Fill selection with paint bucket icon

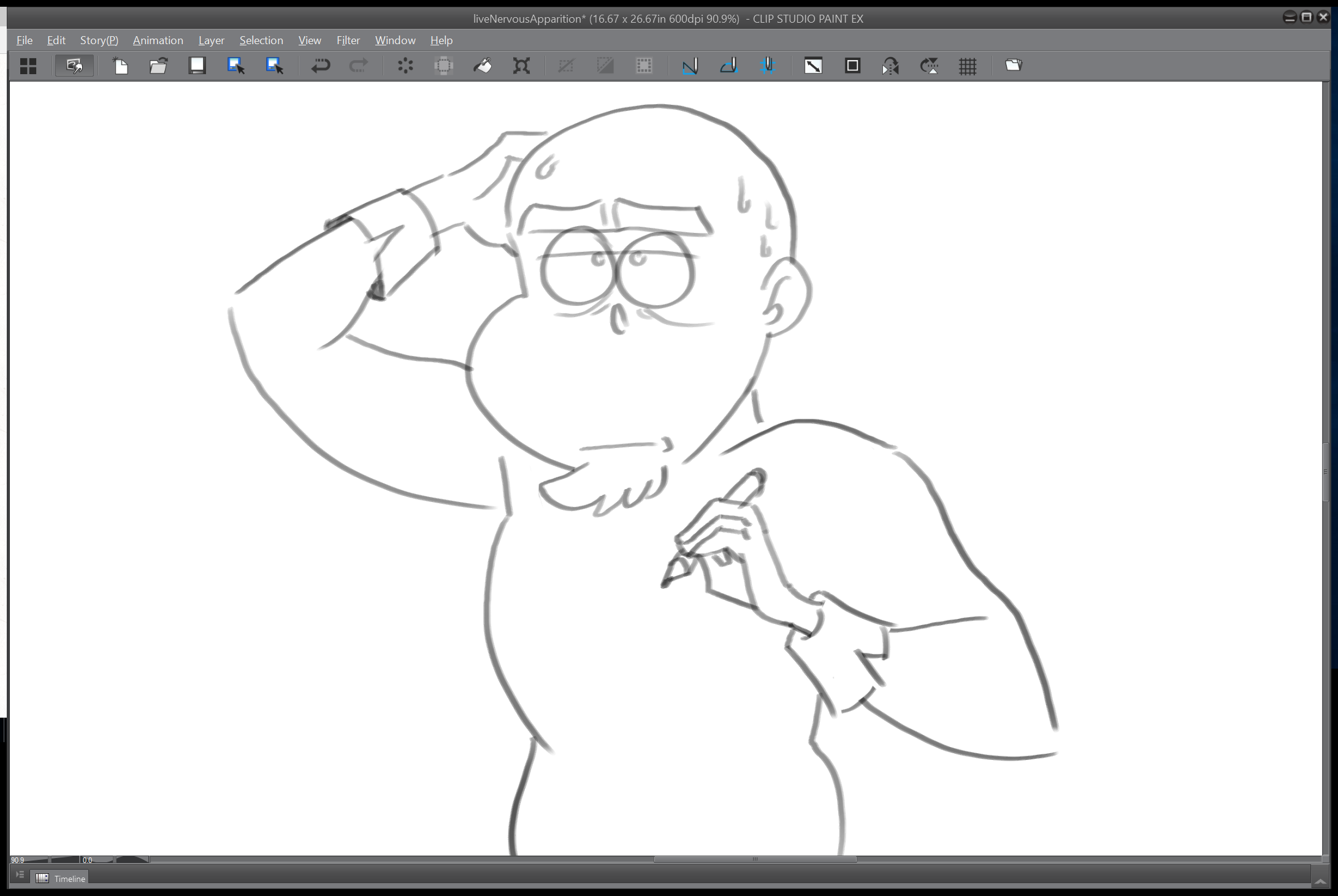[483, 66]
